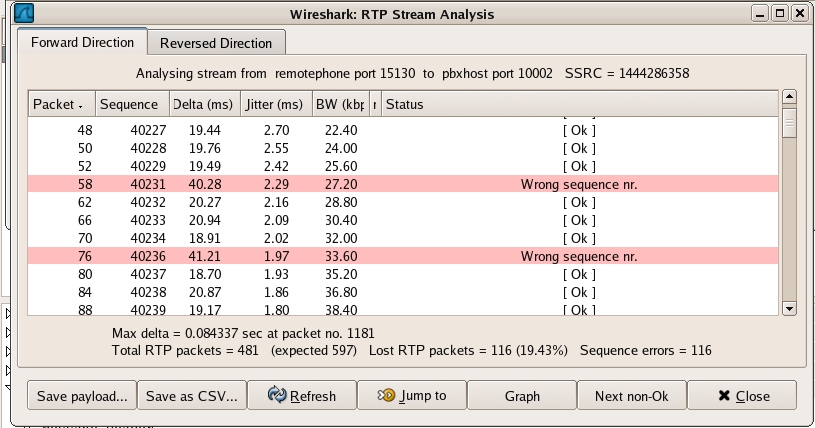Save payload of the RTP stream
This screenshot has height=428, width=815.
click(82, 395)
